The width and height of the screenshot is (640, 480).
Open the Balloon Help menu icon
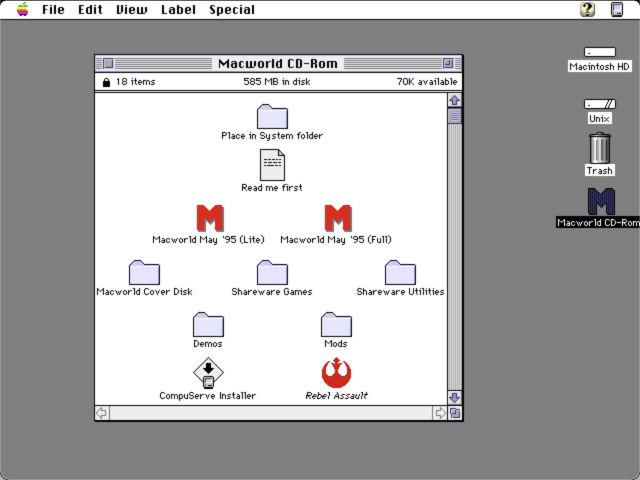coord(587,9)
